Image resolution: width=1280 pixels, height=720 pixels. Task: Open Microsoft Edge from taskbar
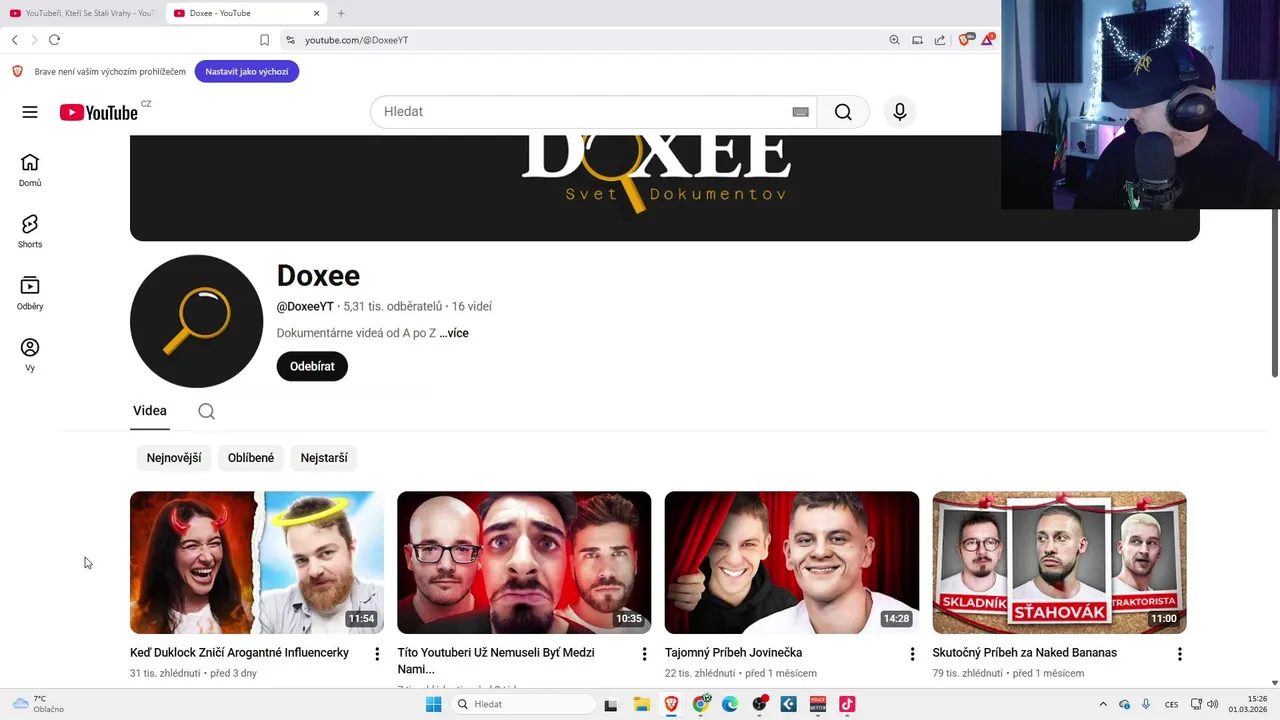pyautogui.click(x=730, y=704)
